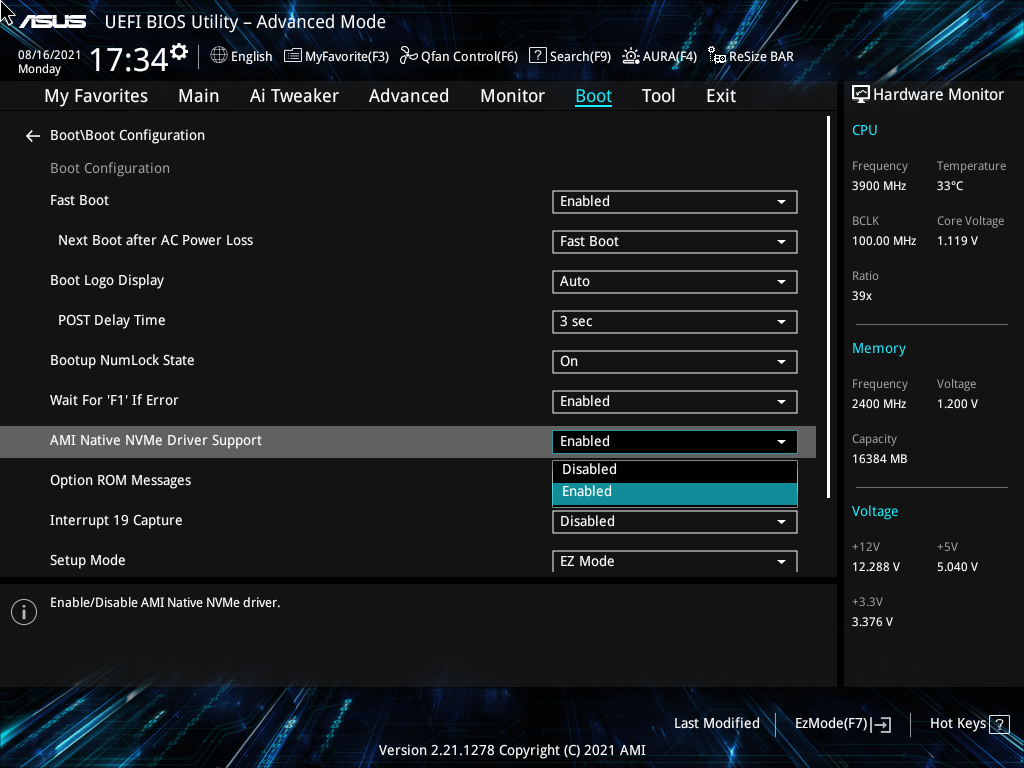Select AMI Native NVMe Driver Support label

[156, 441]
